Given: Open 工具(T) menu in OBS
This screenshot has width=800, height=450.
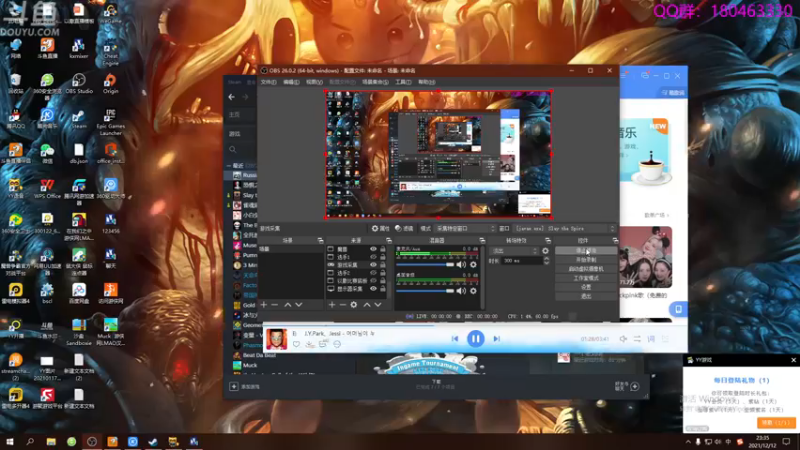Looking at the screenshot, I should click(x=403, y=82).
